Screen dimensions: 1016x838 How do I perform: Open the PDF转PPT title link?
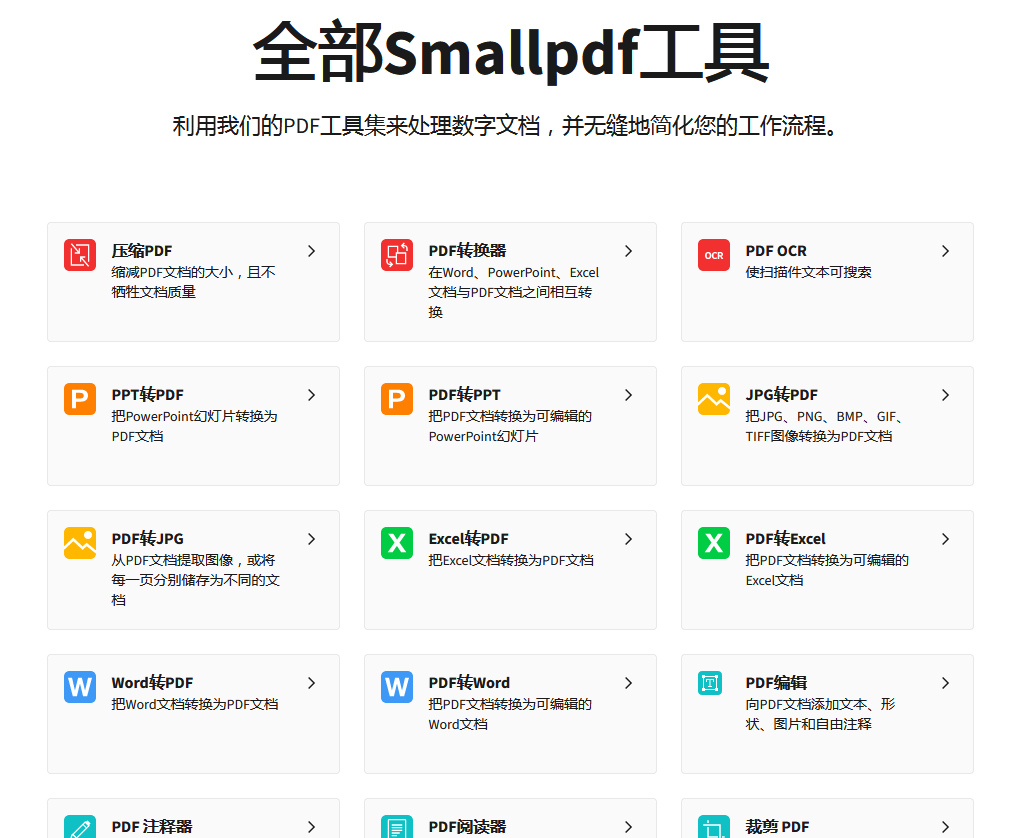pyautogui.click(x=464, y=395)
